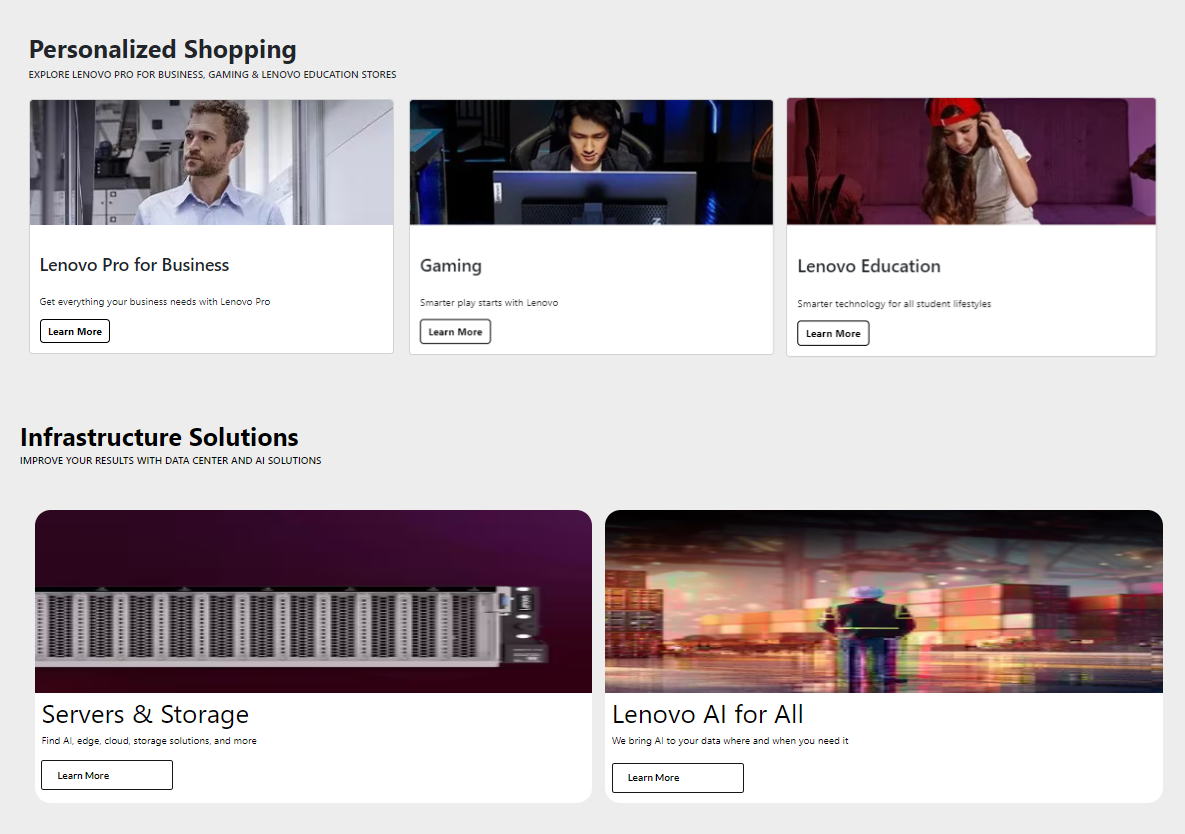This screenshot has width=1185, height=834.
Task: Click 'Improve your results with data center' subheading
Action: click(170, 461)
